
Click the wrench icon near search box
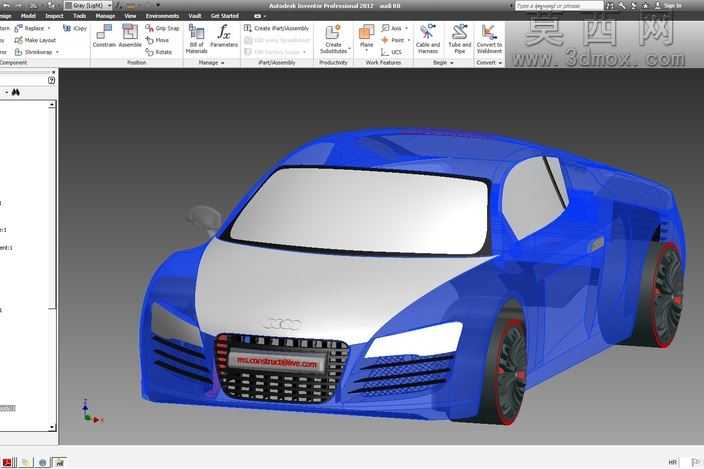click(622, 5)
